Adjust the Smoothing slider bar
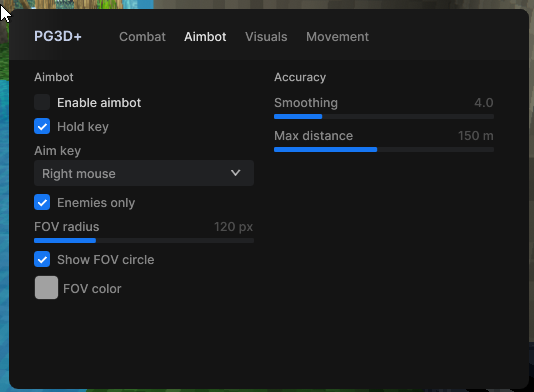 click(384, 116)
